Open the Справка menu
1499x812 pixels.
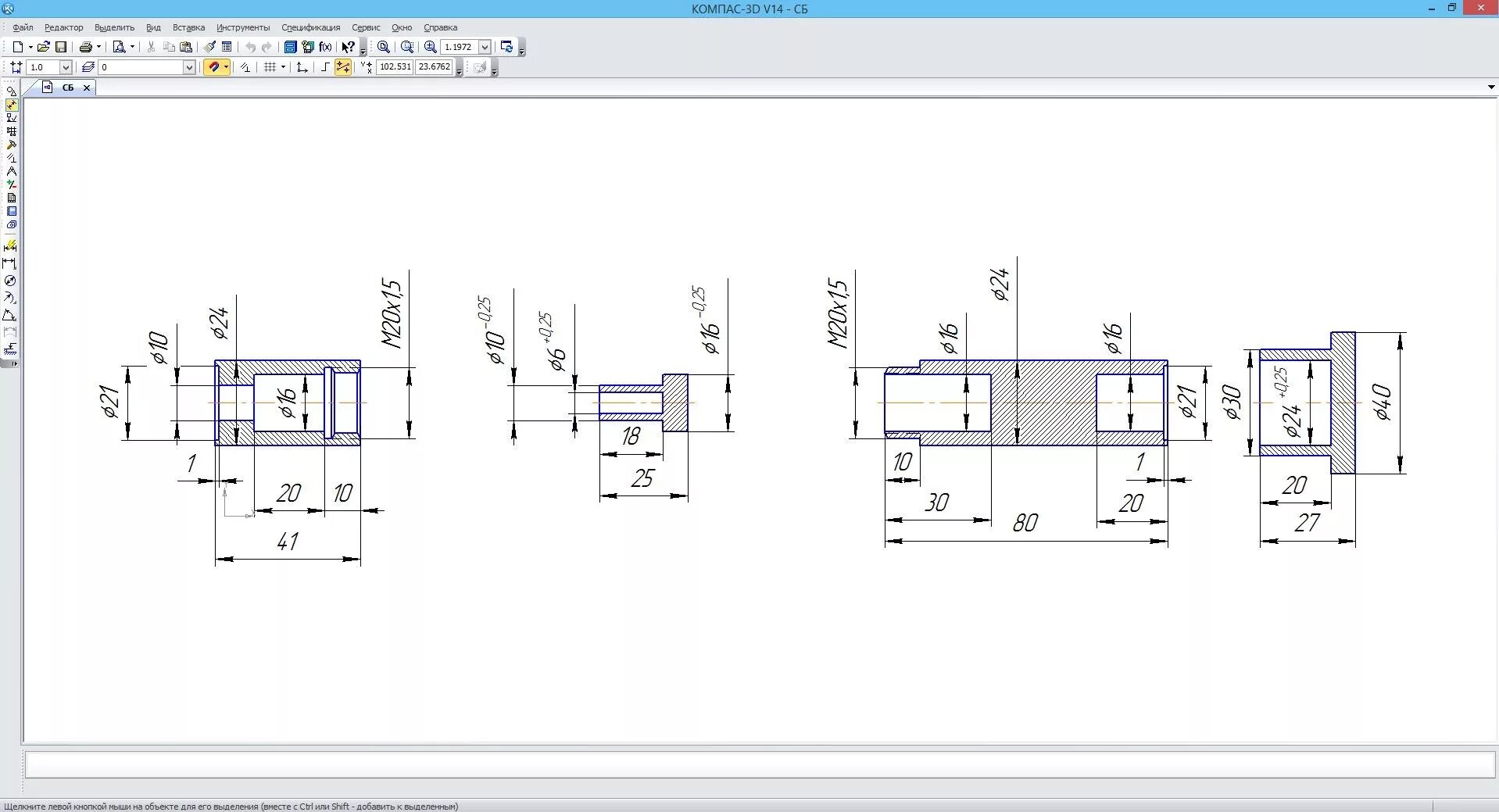(x=441, y=27)
